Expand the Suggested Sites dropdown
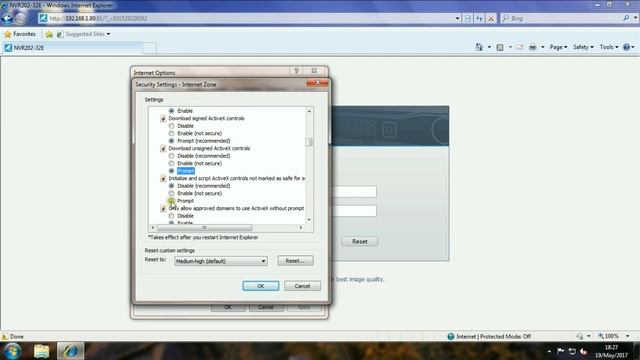Viewport: 640px width, 360px height. tap(108, 34)
